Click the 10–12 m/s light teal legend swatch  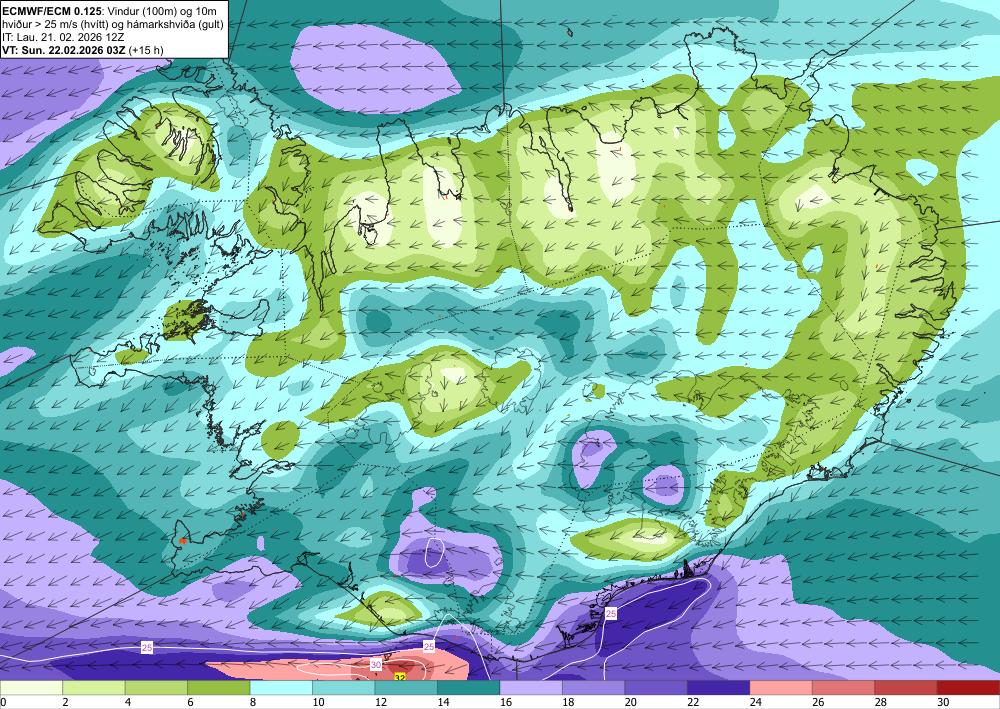[x=344, y=687]
